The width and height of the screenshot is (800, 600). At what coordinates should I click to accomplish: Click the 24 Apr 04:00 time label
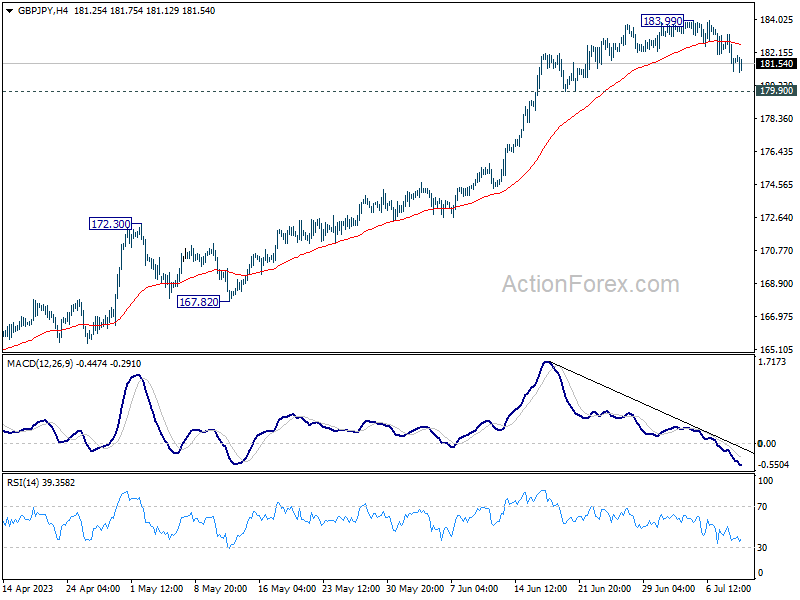point(93,589)
